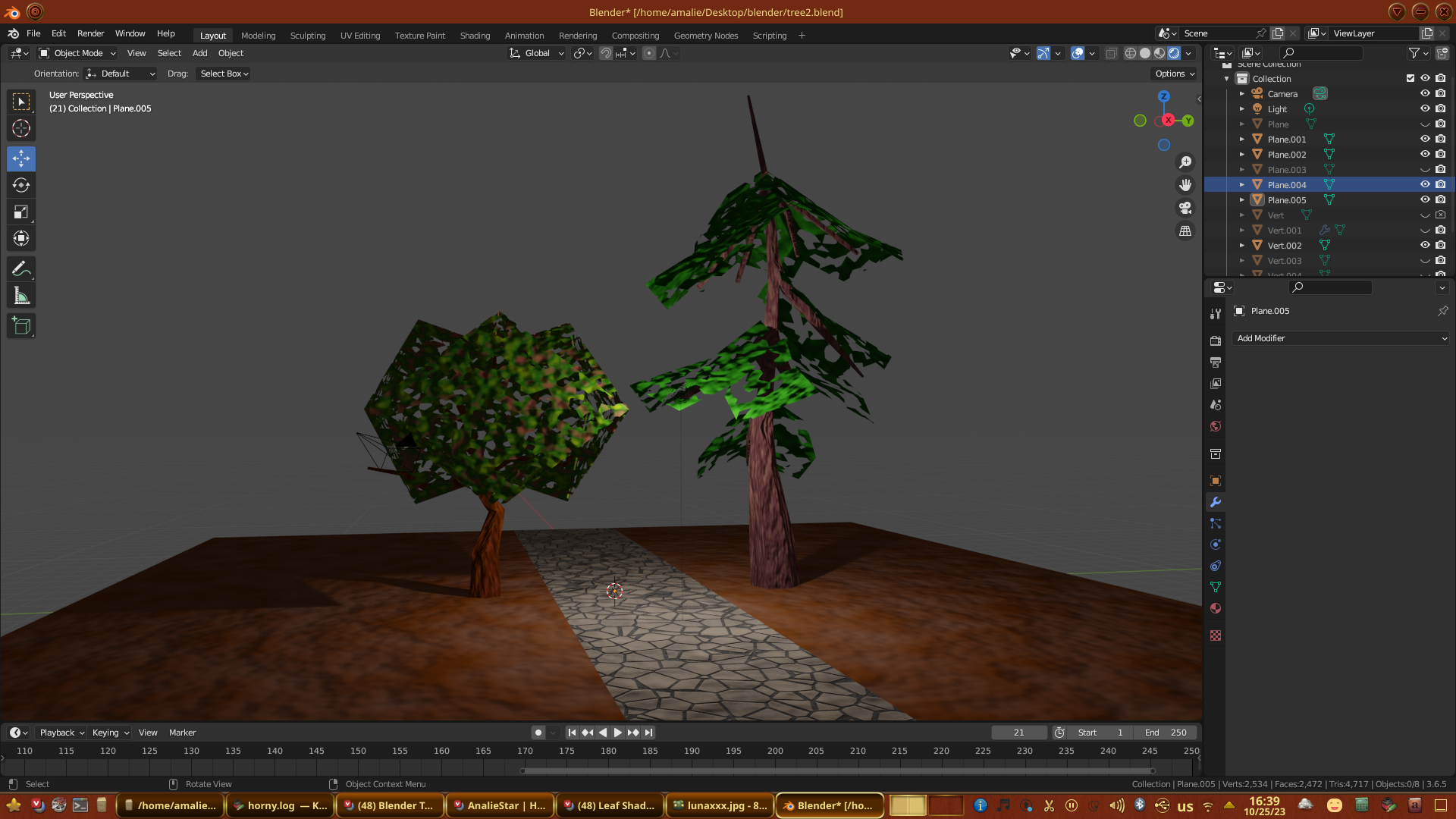Select the Annotate tool
Screen dimensions: 1456x819
[x=21, y=269]
